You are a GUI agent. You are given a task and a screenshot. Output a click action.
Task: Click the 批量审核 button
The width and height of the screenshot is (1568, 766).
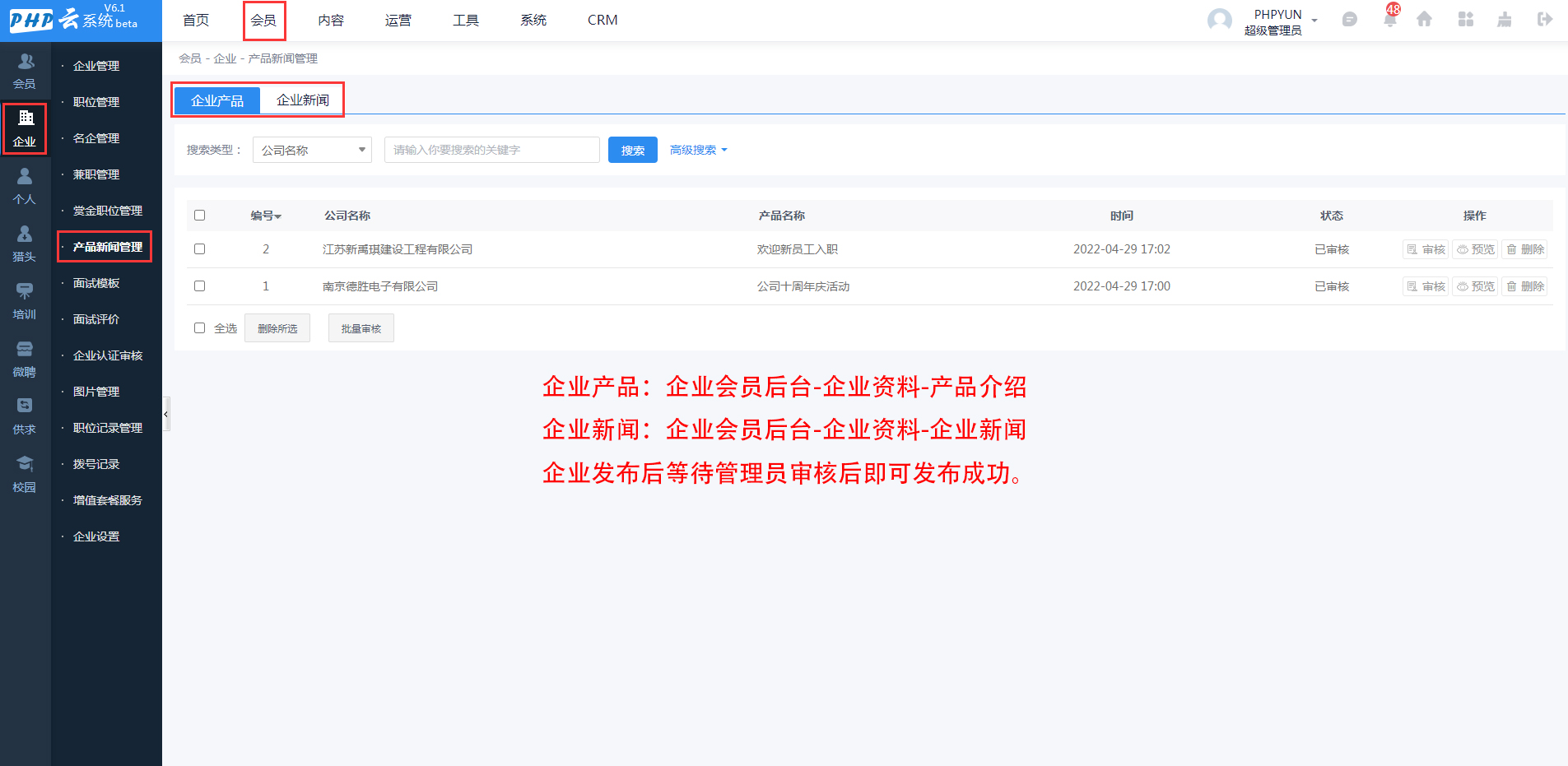coord(361,328)
